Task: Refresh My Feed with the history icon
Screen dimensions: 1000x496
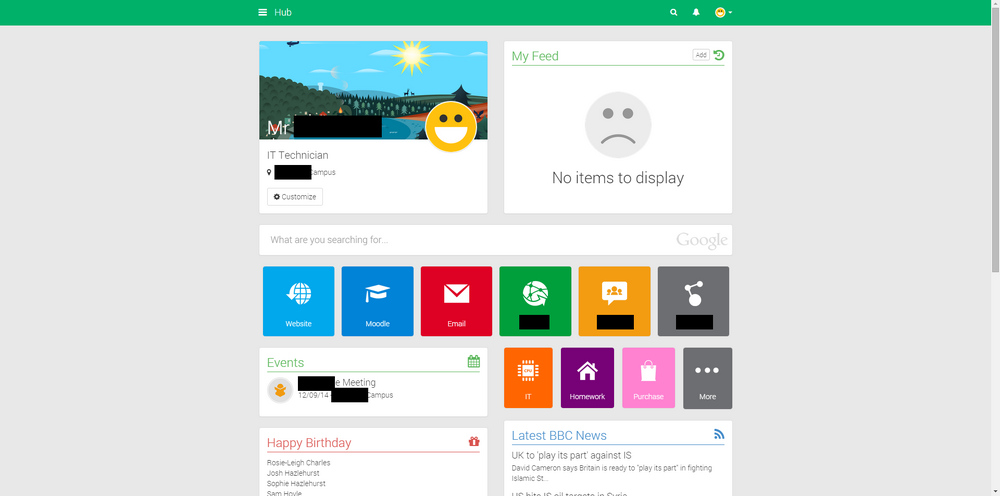Action: click(719, 55)
